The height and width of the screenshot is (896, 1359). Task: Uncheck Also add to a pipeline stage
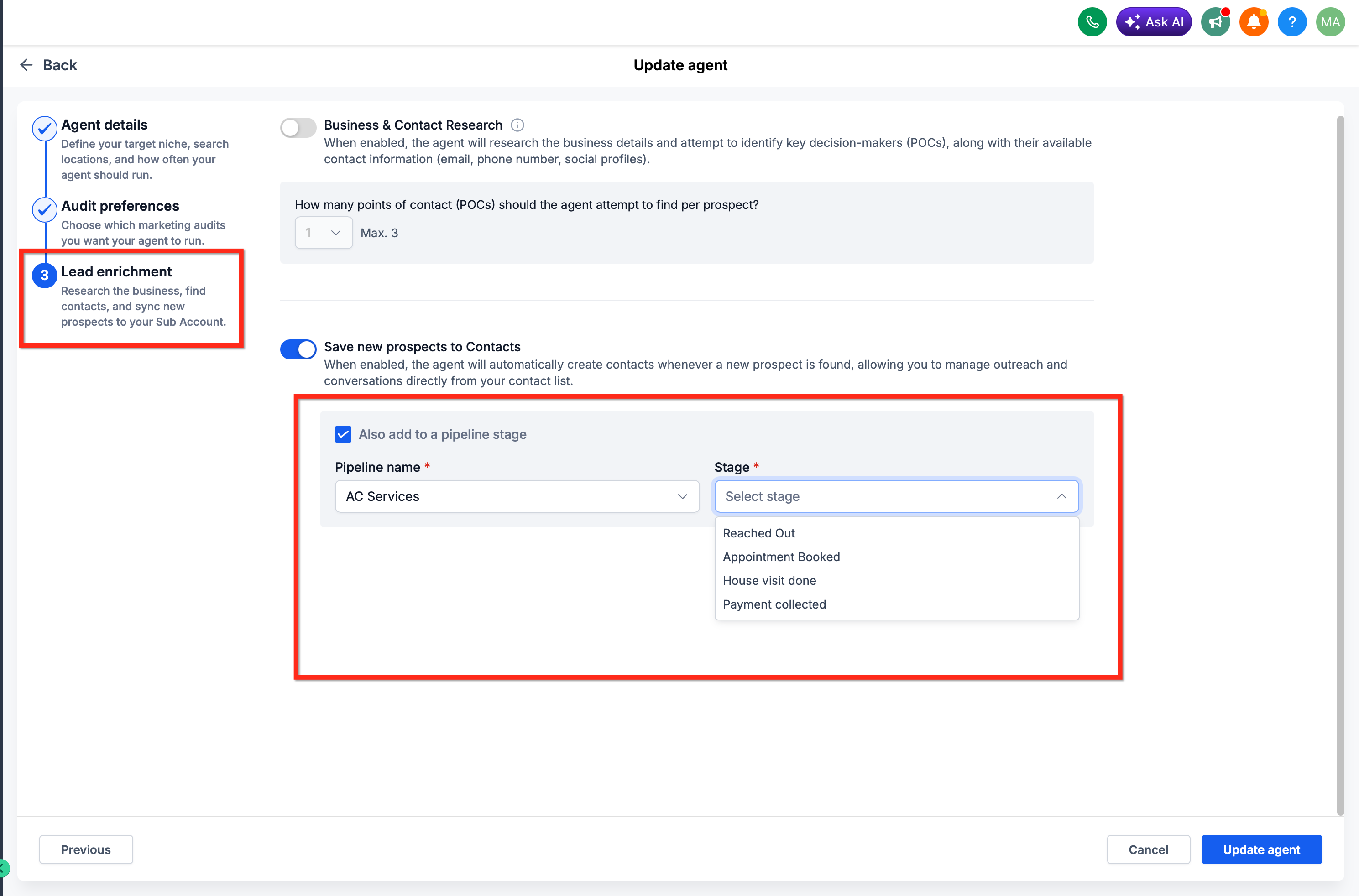(x=343, y=434)
